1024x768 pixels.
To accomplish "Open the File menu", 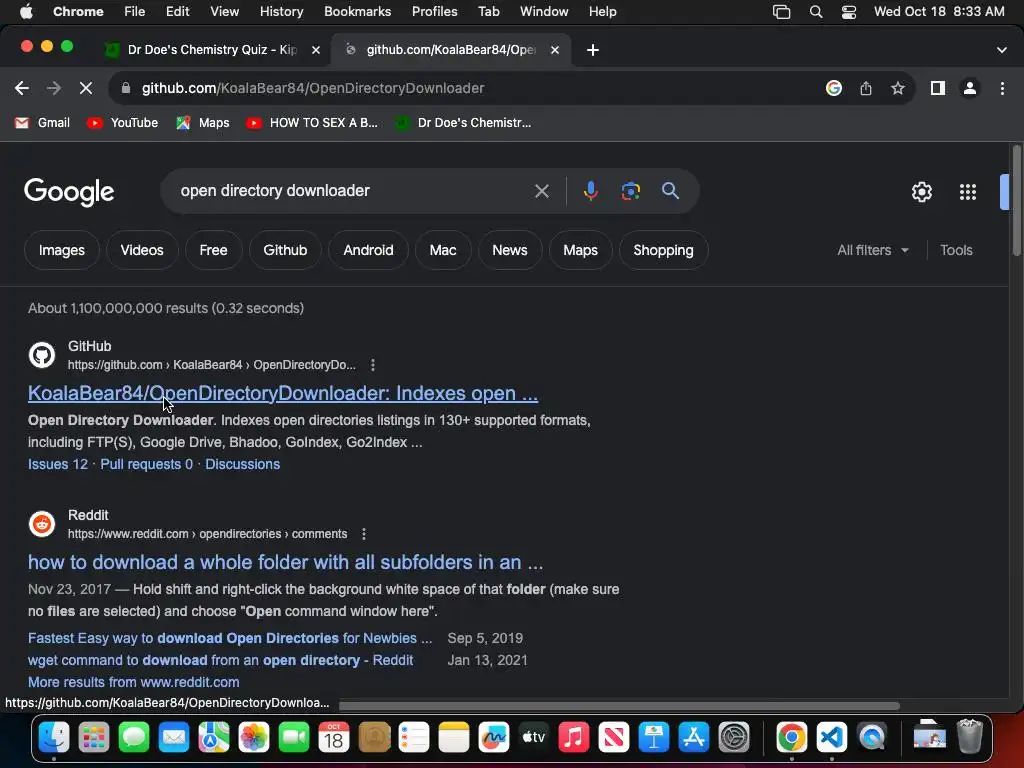I will (135, 11).
